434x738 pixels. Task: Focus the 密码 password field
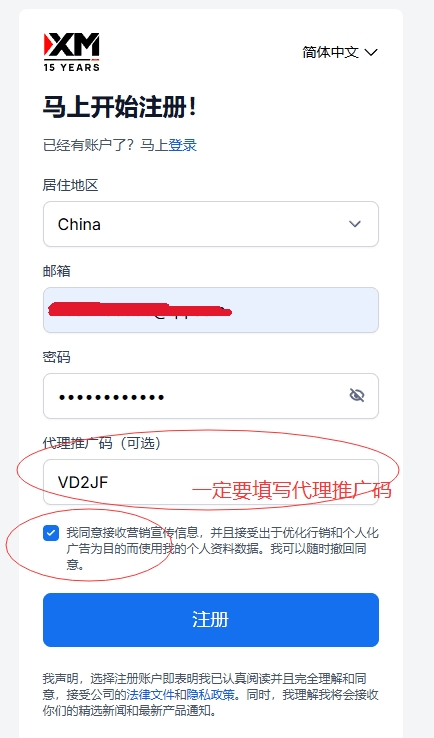click(211, 396)
